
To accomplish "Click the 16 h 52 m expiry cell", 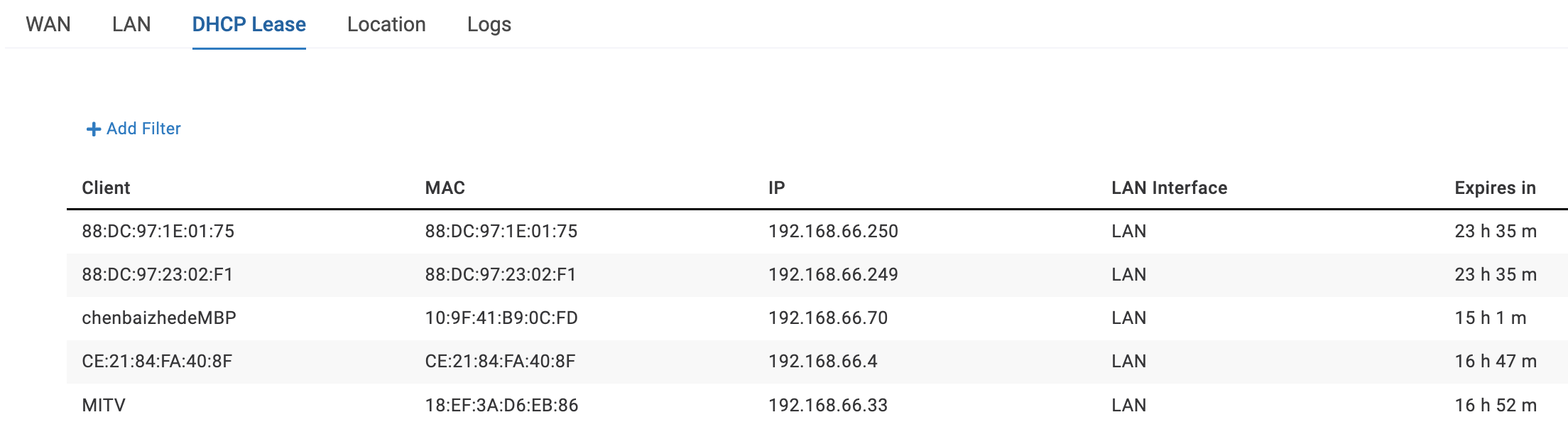I will 1496,405.
